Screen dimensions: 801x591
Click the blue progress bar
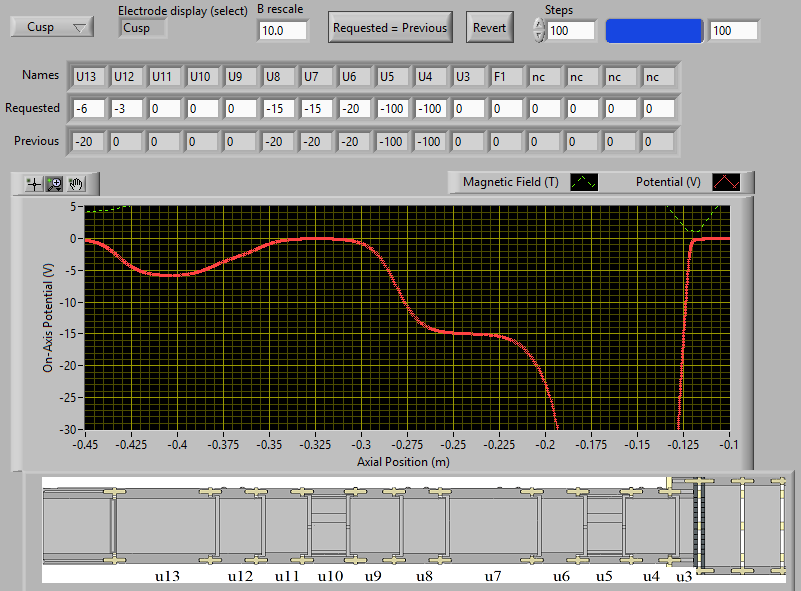coord(654,31)
